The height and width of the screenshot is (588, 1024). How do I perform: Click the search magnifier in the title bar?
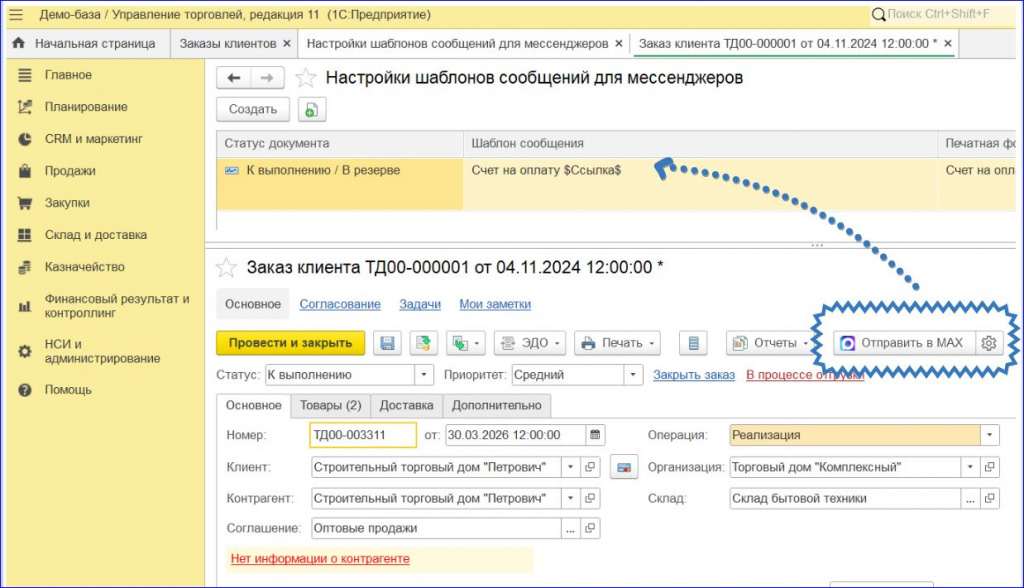pyautogui.click(x=876, y=14)
